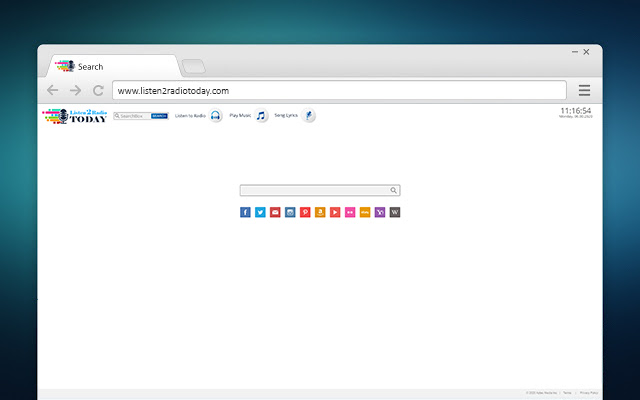Click the 11:16:54 clock display
Viewport: 640px width, 400px height.
pyautogui.click(x=576, y=111)
